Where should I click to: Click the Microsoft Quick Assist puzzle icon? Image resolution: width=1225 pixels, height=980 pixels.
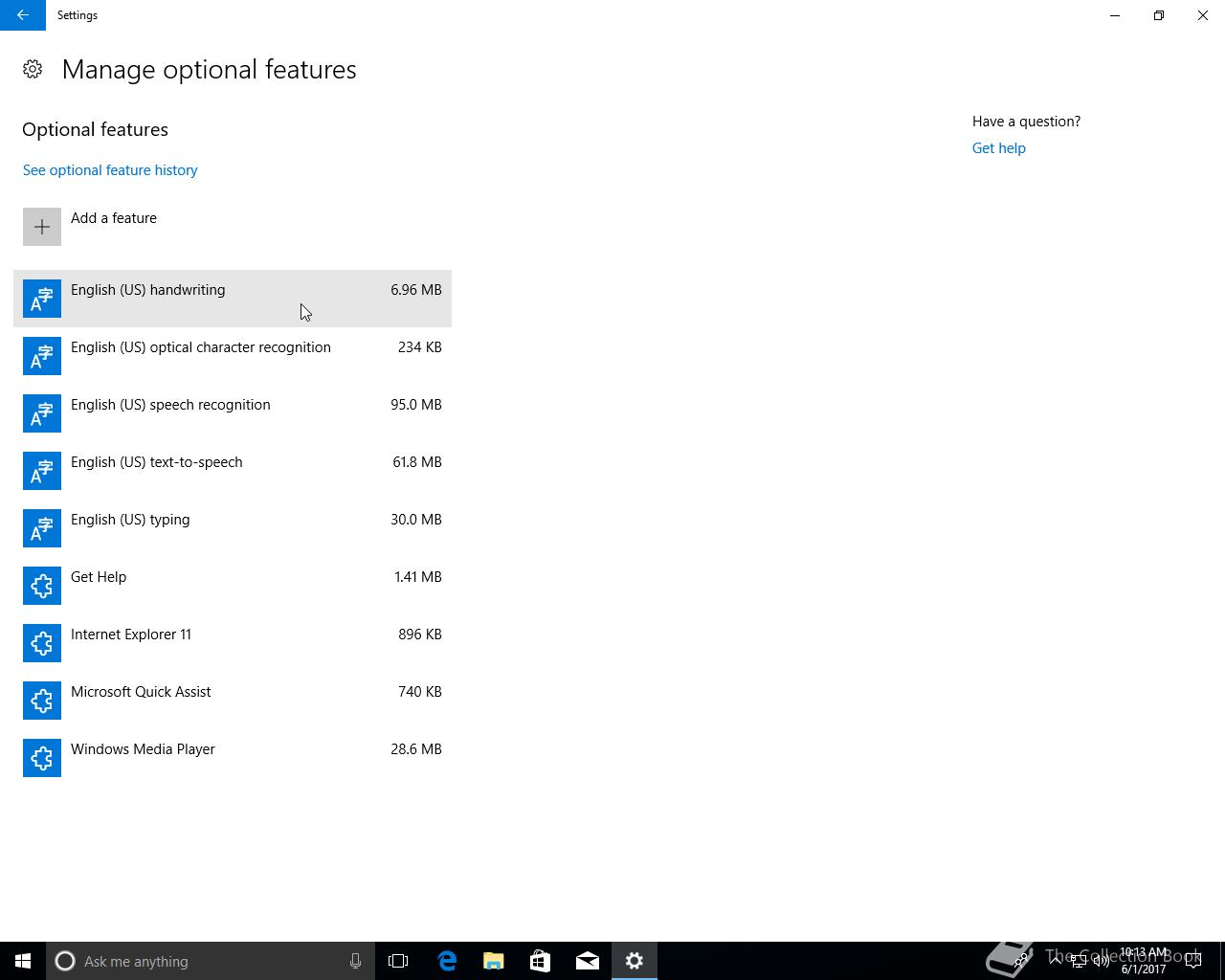pyautogui.click(x=42, y=701)
